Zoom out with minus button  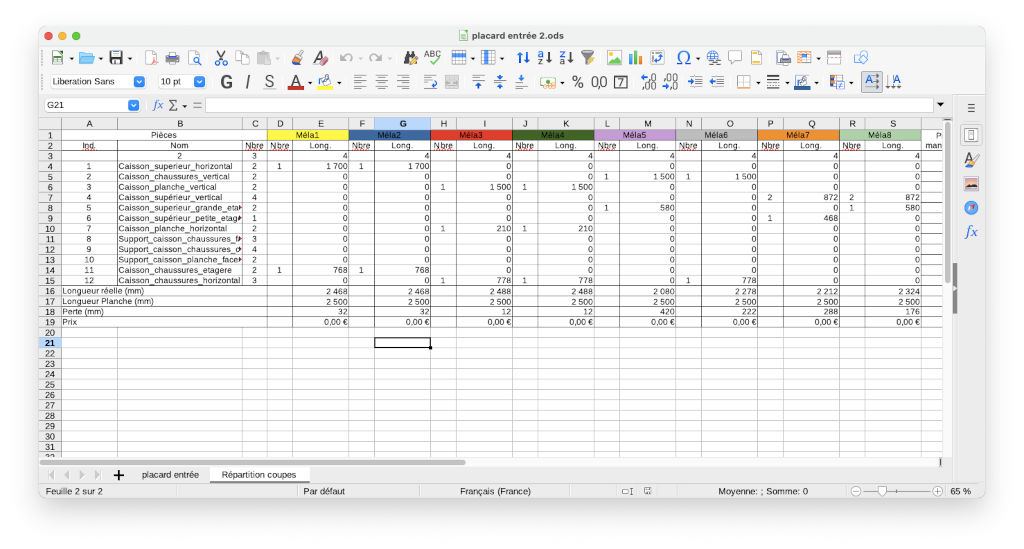(856, 491)
